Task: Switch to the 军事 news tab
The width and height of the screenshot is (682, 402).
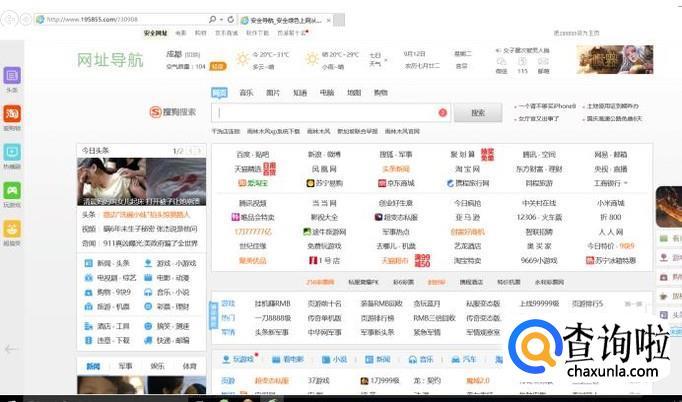Action: [125, 366]
